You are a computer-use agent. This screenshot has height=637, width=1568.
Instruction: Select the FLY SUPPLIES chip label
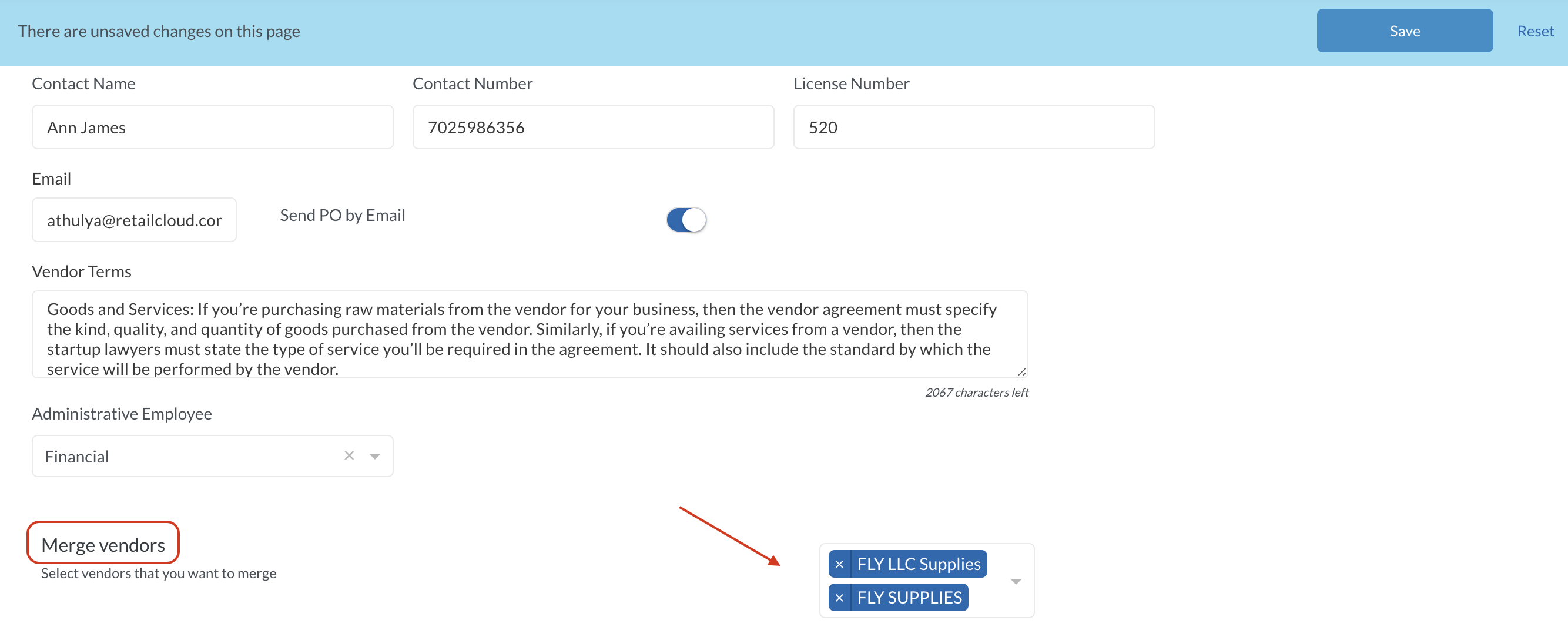[909, 598]
